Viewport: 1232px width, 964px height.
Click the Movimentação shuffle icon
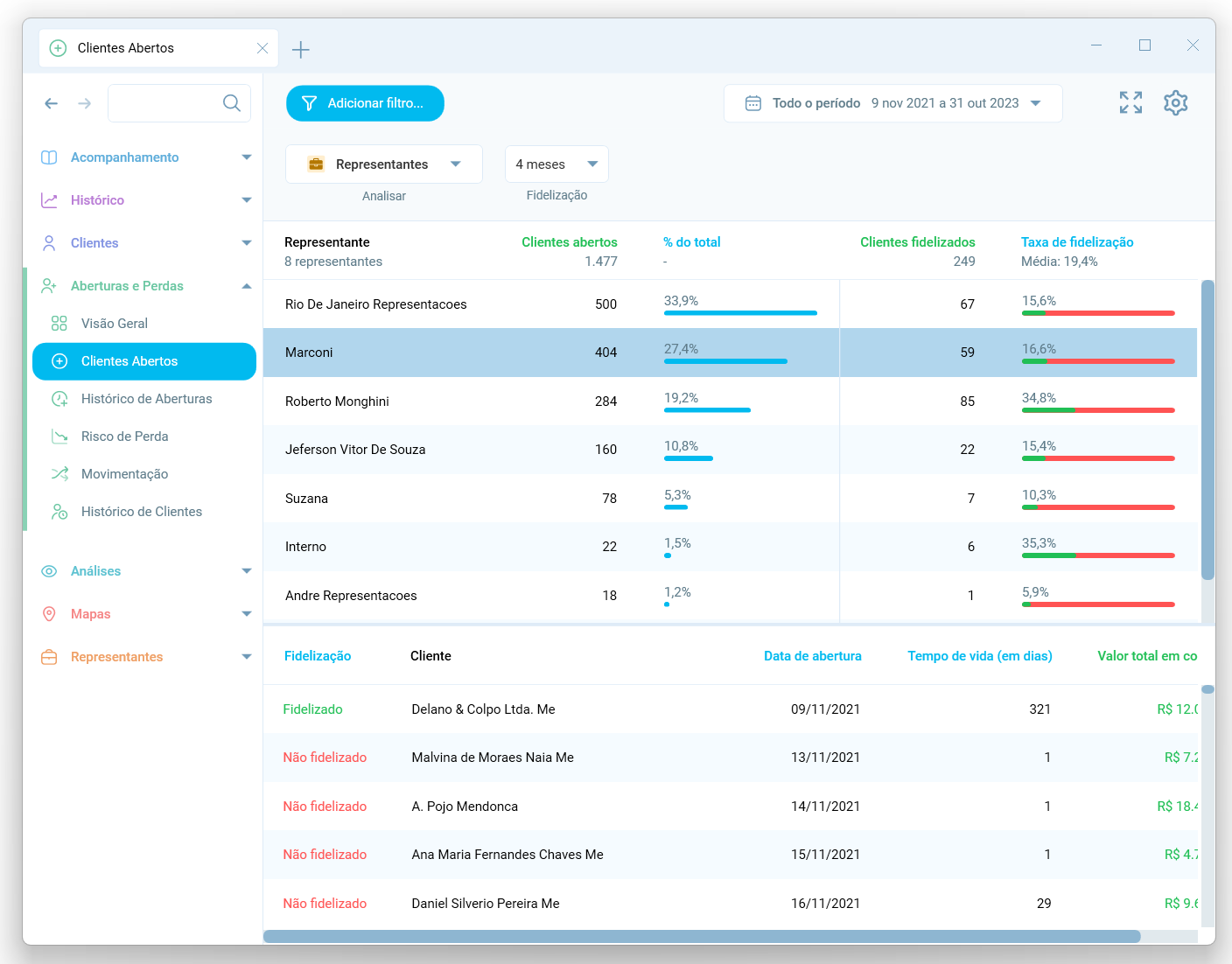(59, 474)
